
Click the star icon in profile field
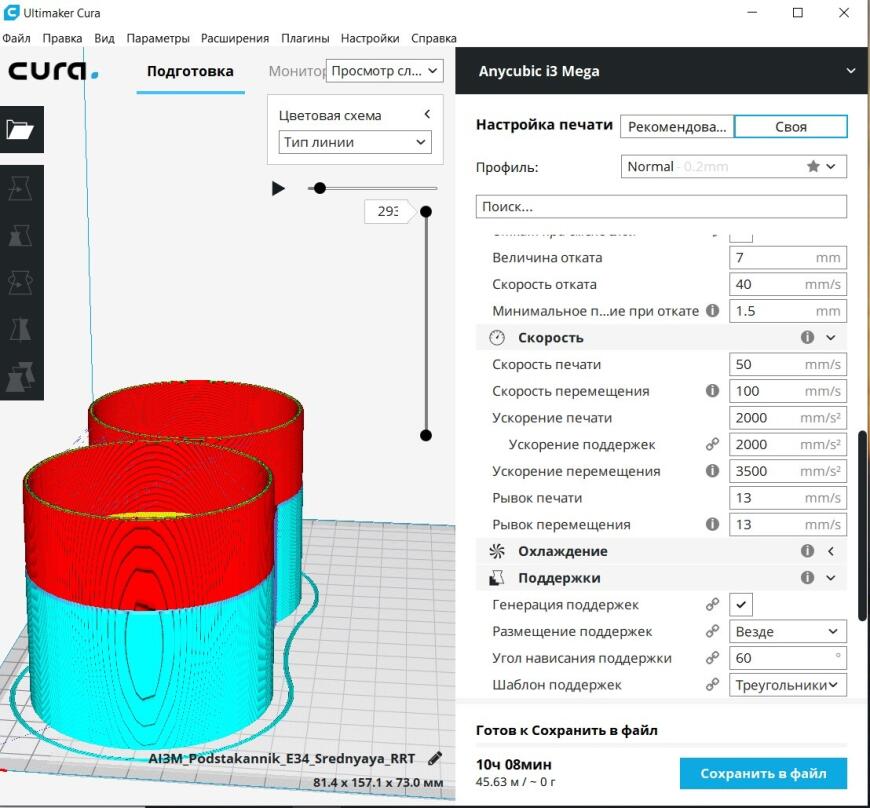(x=813, y=166)
